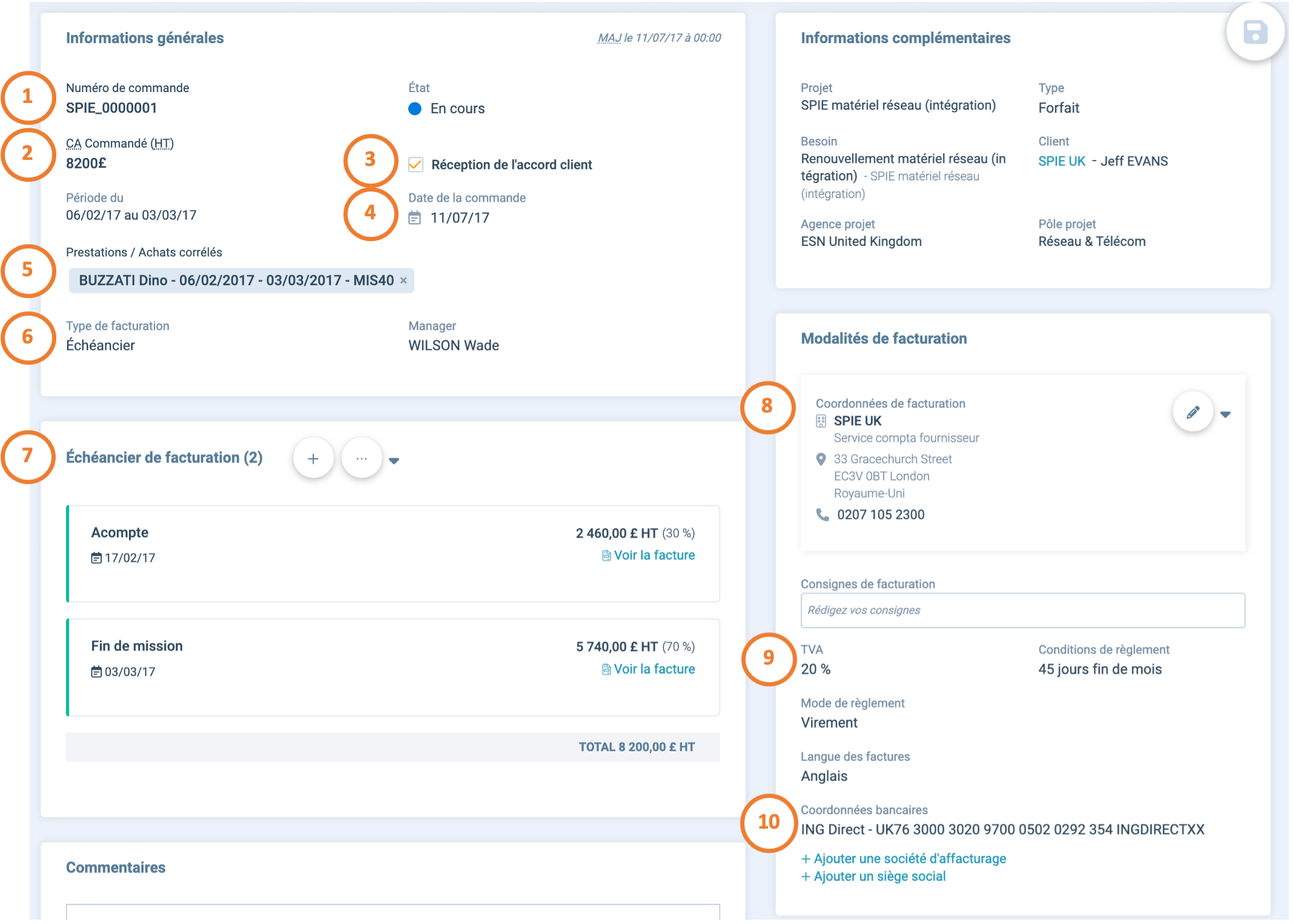Open the three-dots actions button in Échéancier
1293x924 pixels.
[362, 459]
